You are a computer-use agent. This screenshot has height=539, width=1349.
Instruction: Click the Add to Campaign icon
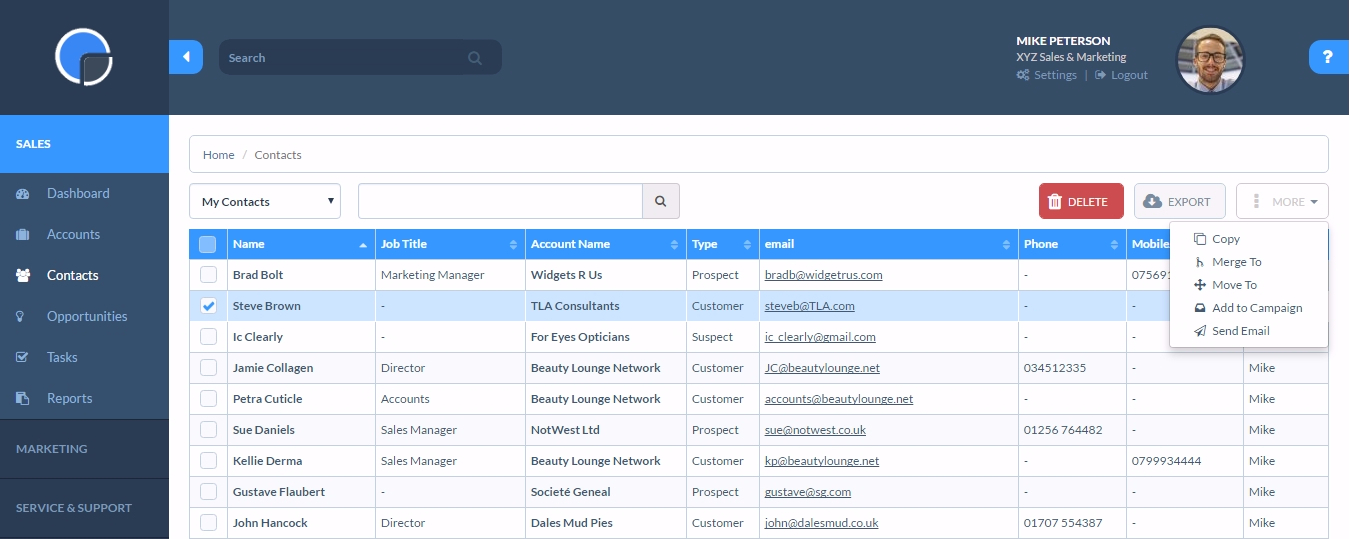pos(1200,308)
